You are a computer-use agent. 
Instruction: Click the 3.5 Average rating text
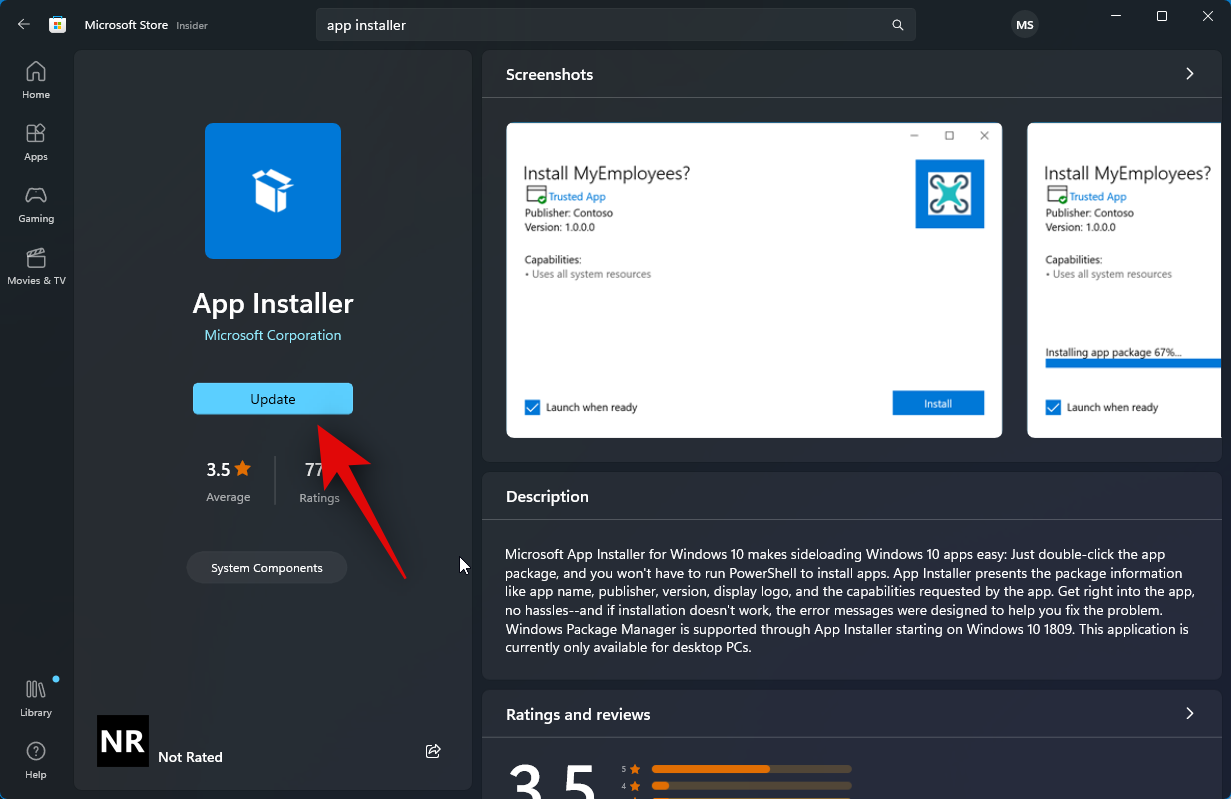pos(228,481)
